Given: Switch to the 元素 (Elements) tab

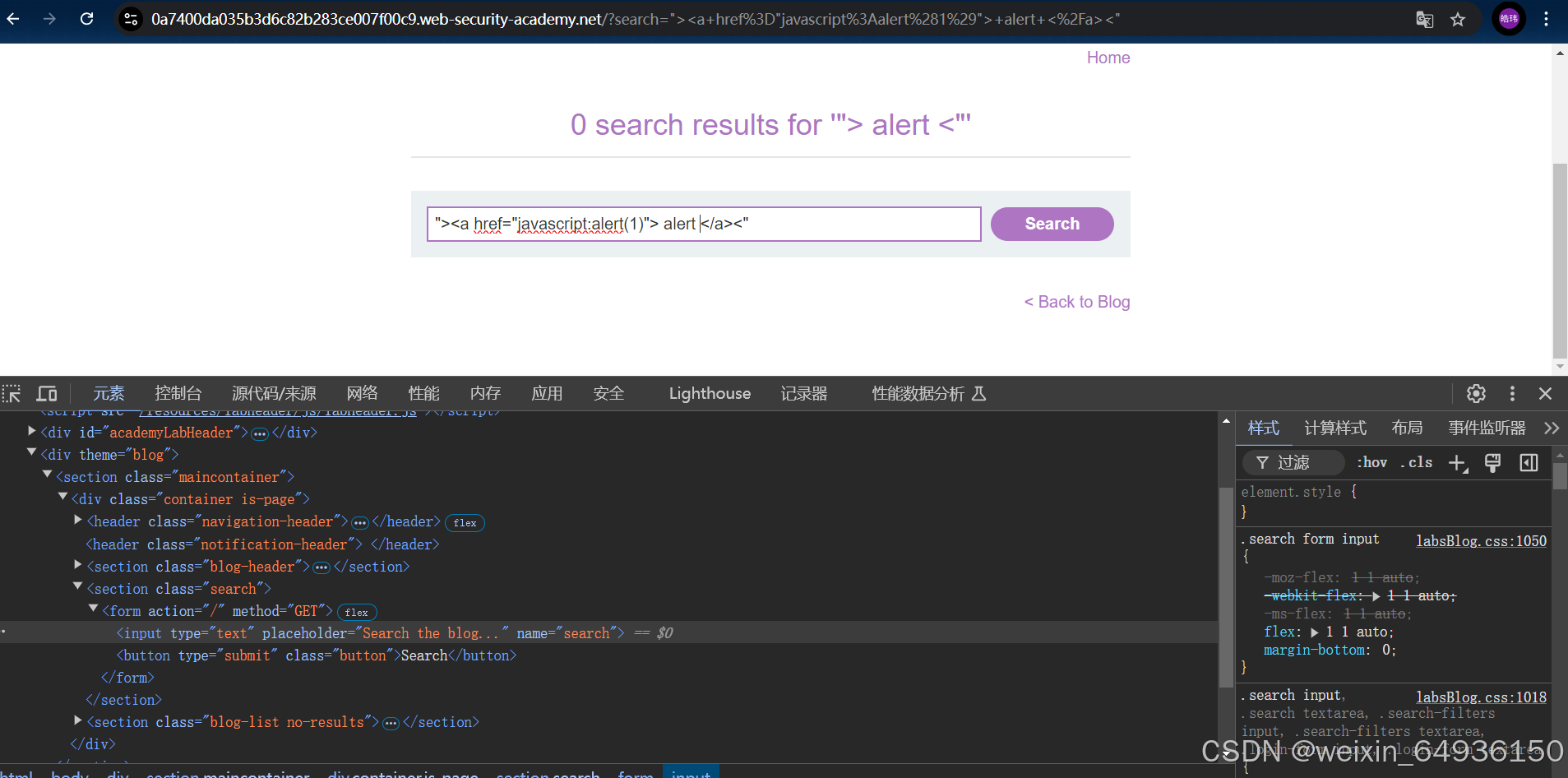Looking at the screenshot, I should pos(109,394).
